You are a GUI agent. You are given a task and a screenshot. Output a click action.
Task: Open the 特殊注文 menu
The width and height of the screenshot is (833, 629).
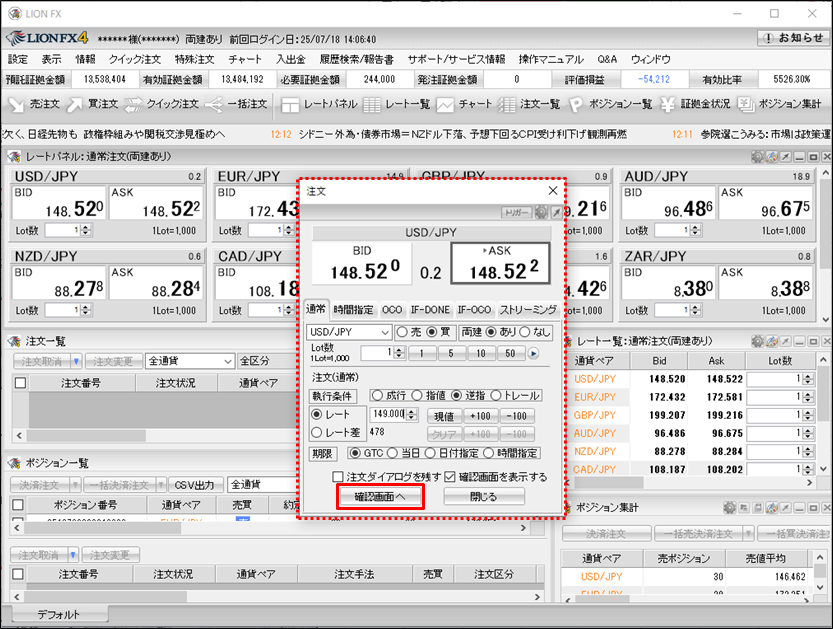(x=195, y=60)
